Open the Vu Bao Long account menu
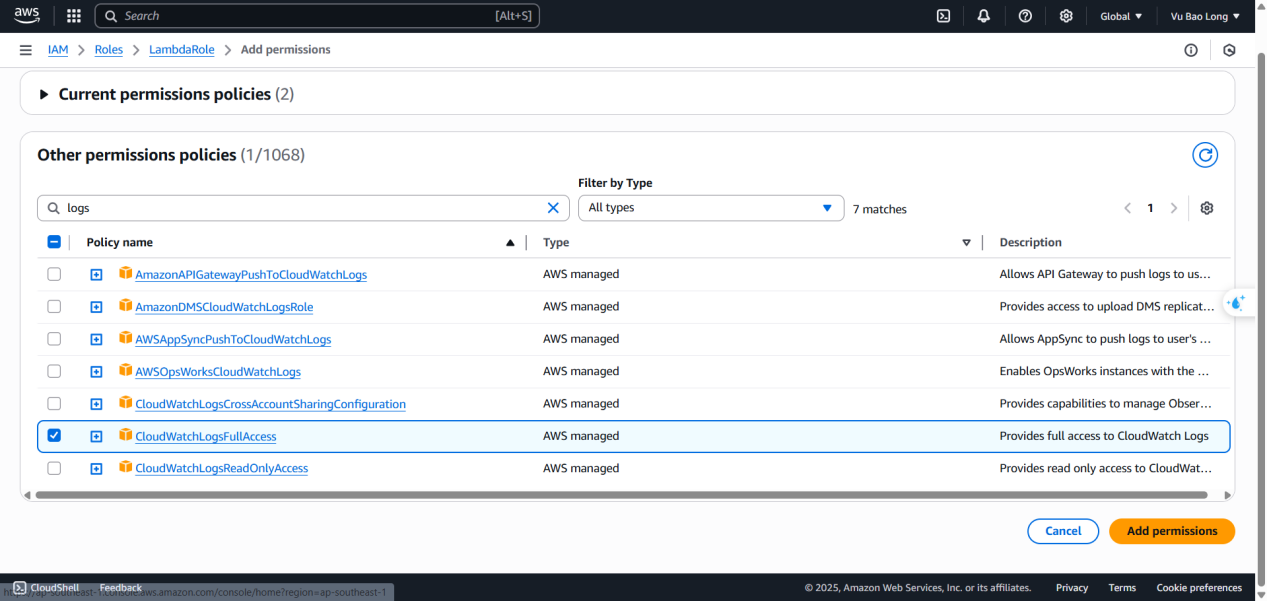This screenshot has height=601, width=1267. (x=1205, y=16)
